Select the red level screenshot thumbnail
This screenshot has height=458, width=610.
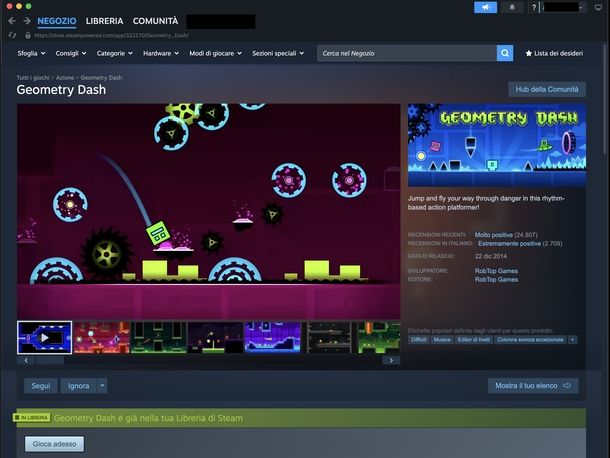coord(102,337)
